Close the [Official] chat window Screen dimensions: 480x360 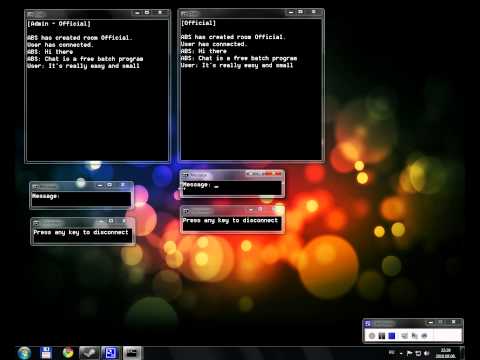click(314, 12)
